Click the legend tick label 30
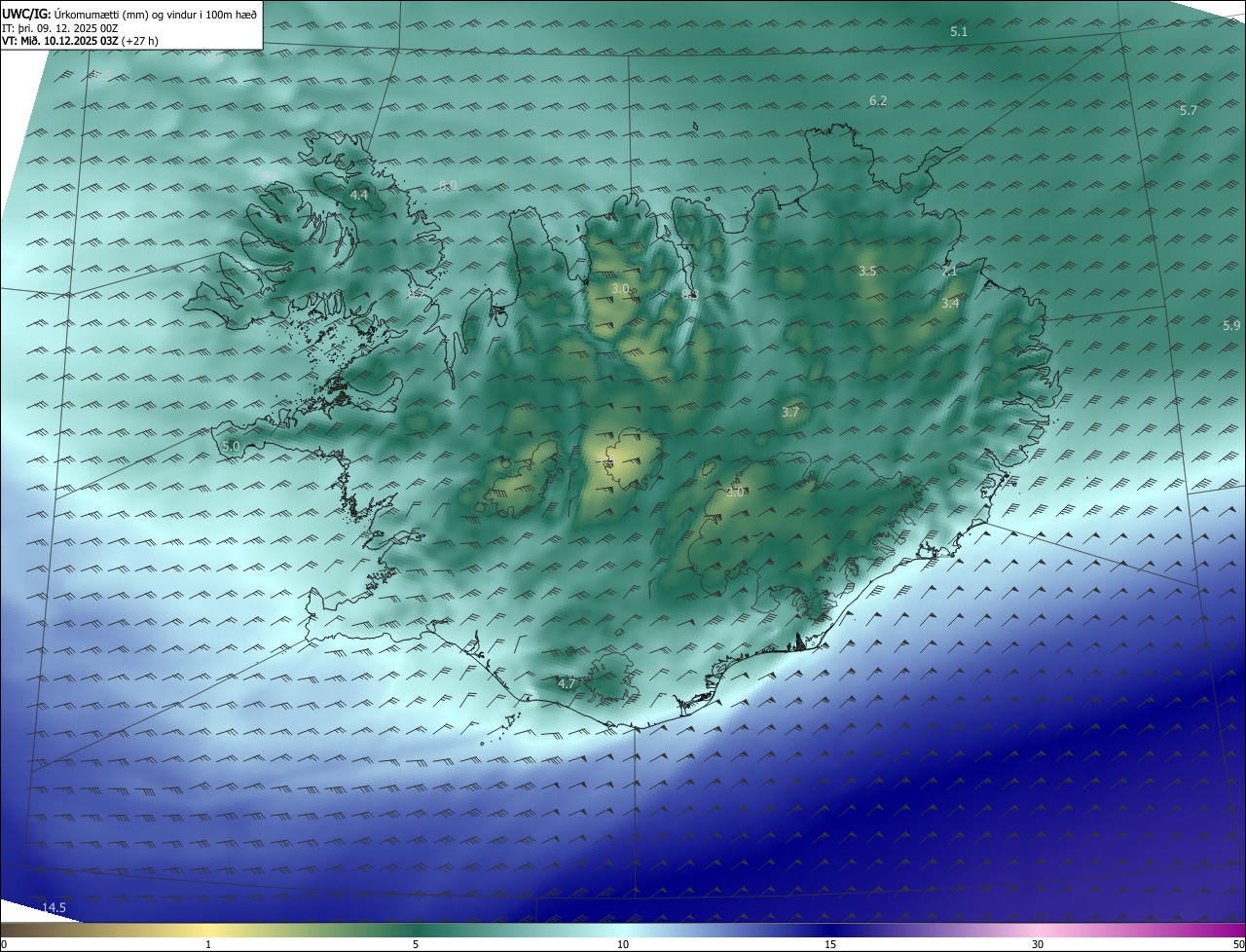This screenshot has width=1246, height=952. pyautogui.click(x=1038, y=944)
